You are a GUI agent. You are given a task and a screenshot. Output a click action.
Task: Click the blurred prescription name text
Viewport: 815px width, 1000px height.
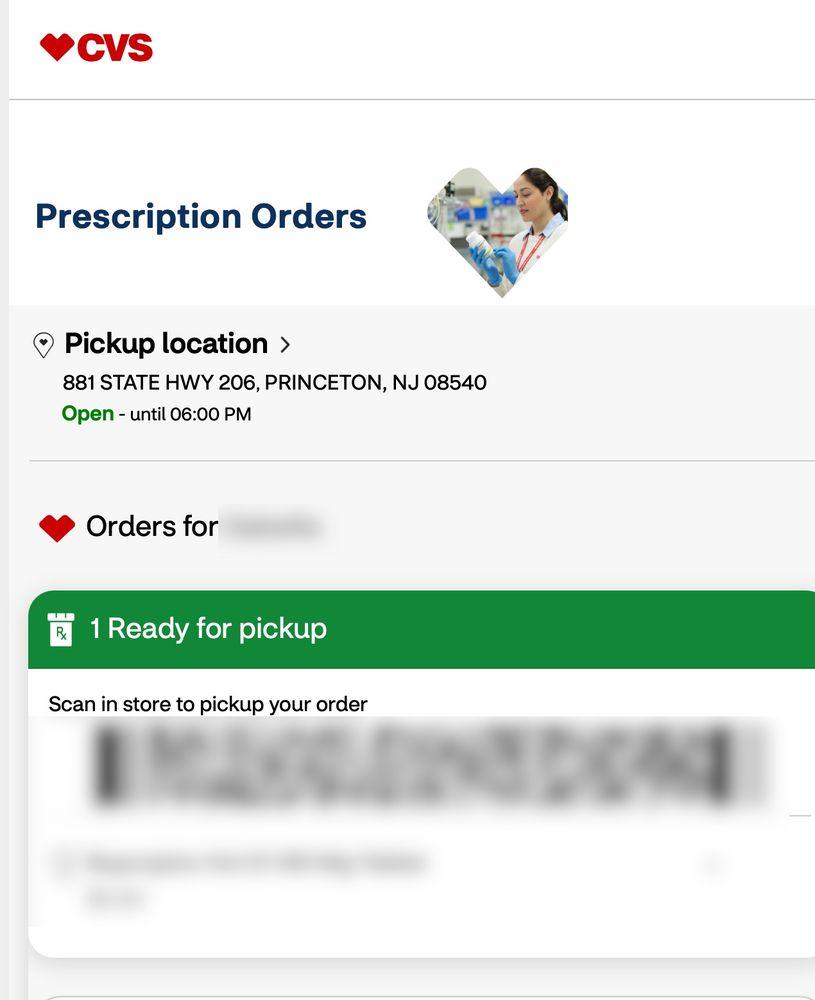tap(256, 862)
